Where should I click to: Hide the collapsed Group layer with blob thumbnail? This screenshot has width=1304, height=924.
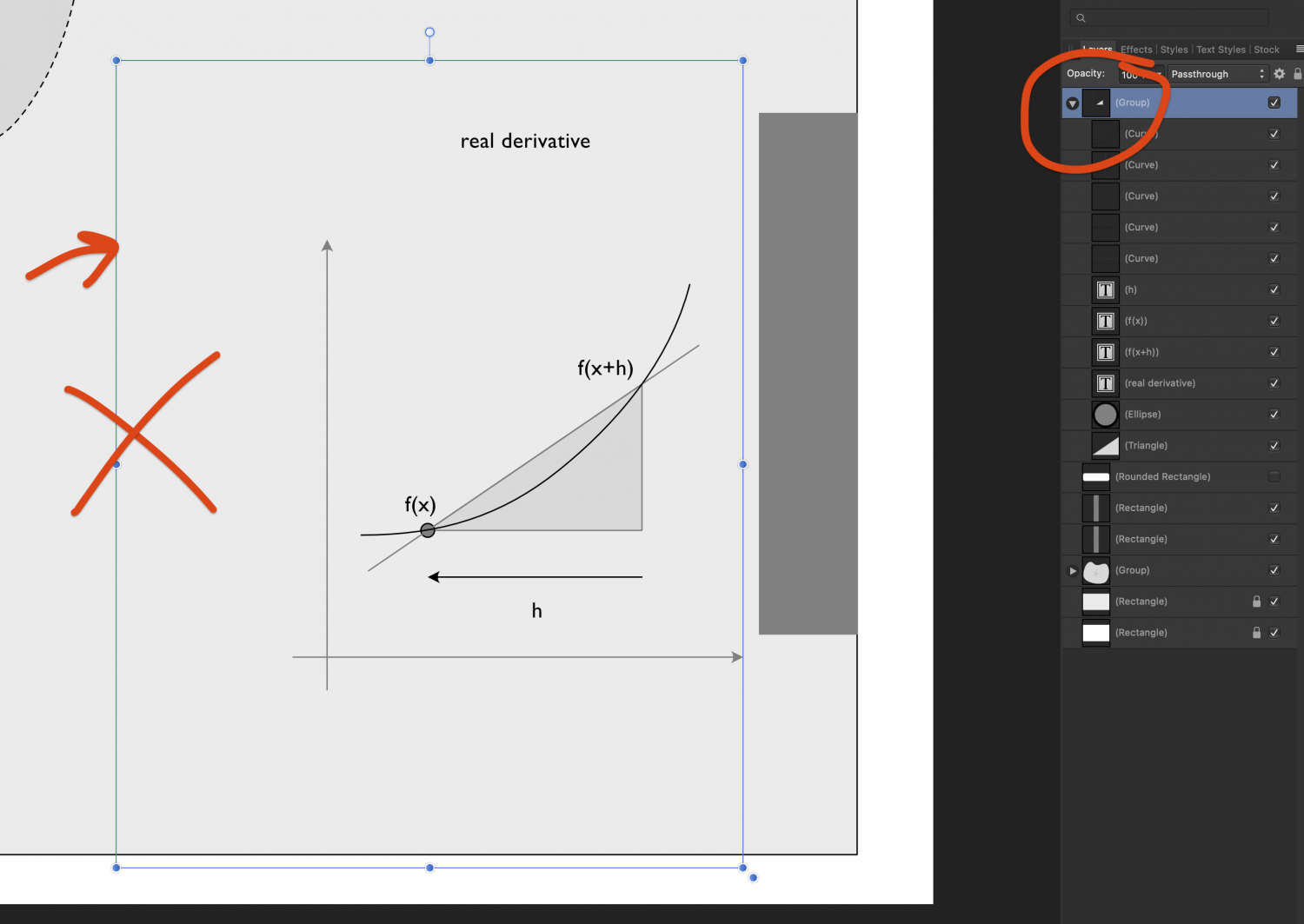1274,570
